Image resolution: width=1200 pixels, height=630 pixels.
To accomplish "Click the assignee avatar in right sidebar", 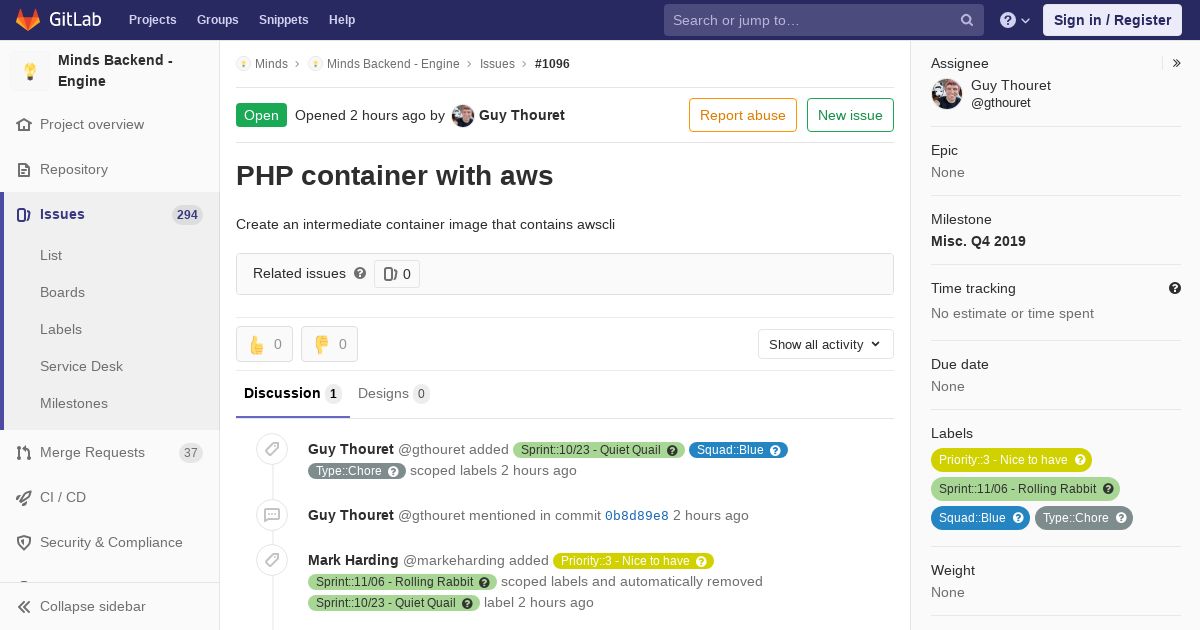I will 947,94.
